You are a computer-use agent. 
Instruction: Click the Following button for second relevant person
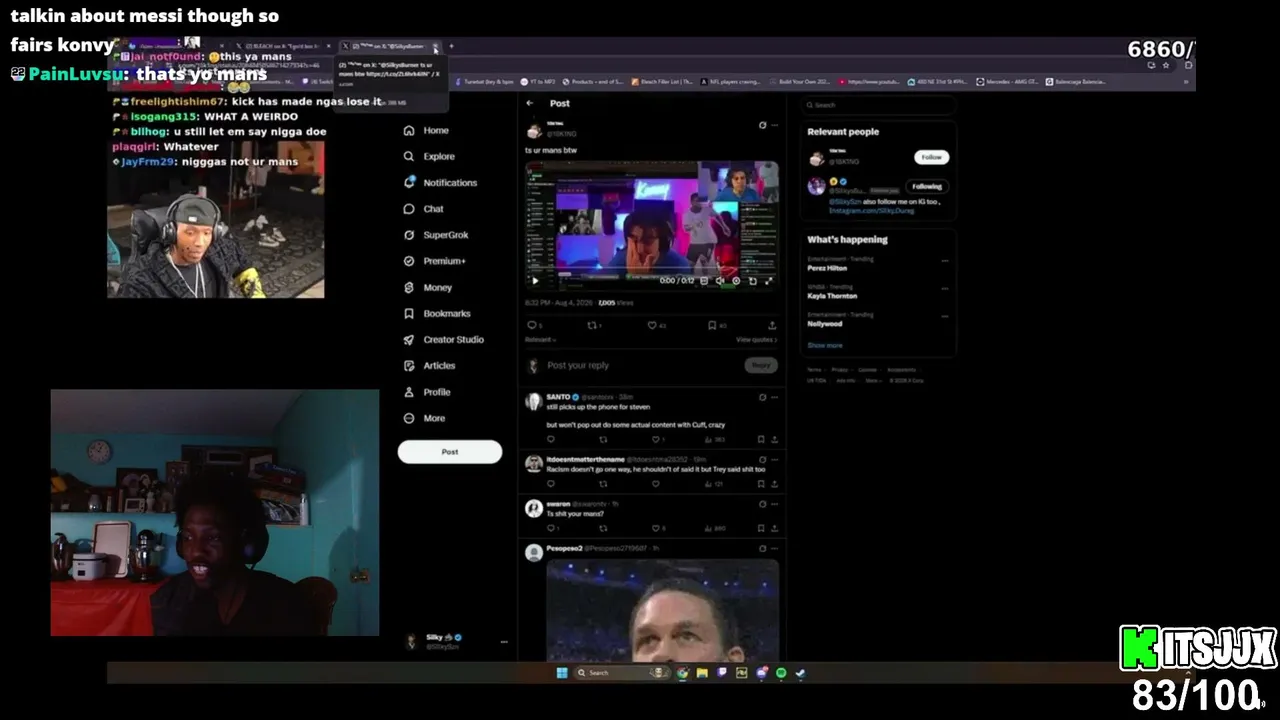[927, 186]
